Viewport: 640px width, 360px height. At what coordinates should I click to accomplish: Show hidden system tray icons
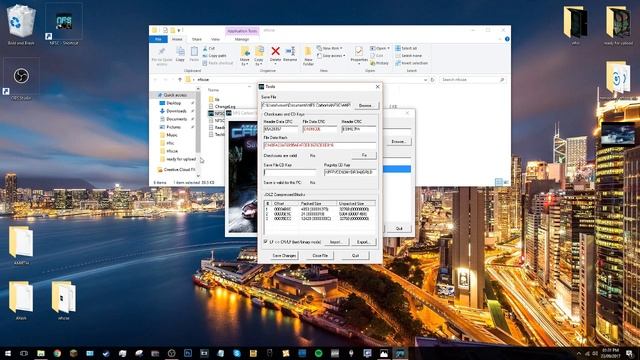click(579, 353)
